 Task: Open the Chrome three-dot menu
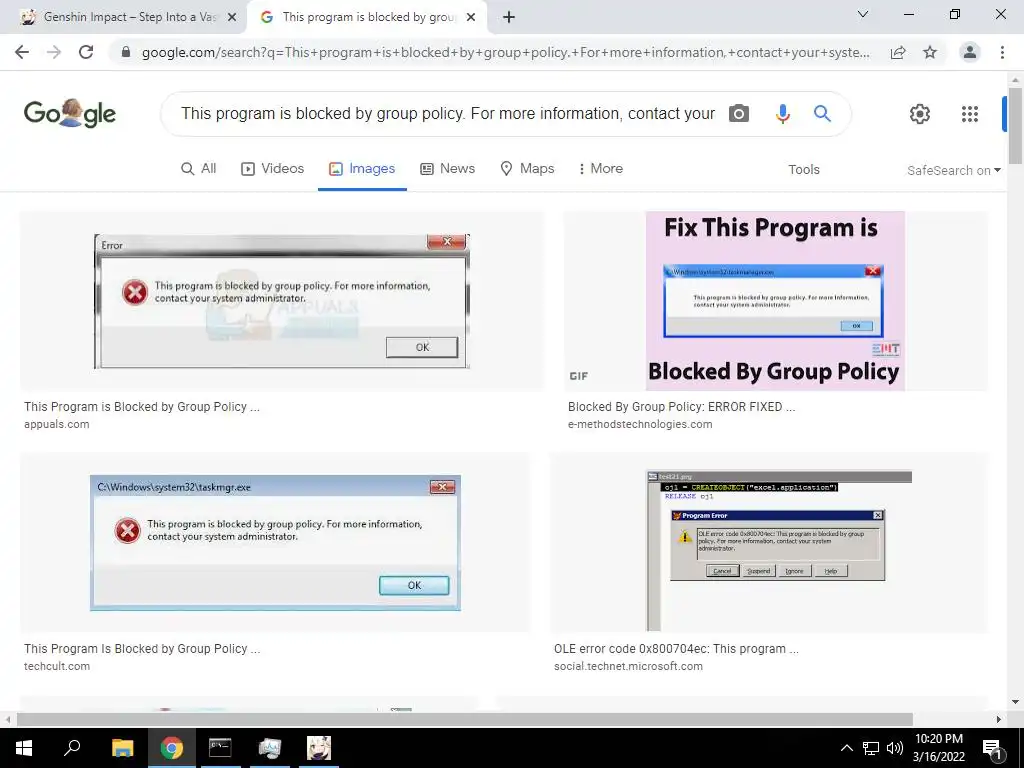tap(1002, 52)
